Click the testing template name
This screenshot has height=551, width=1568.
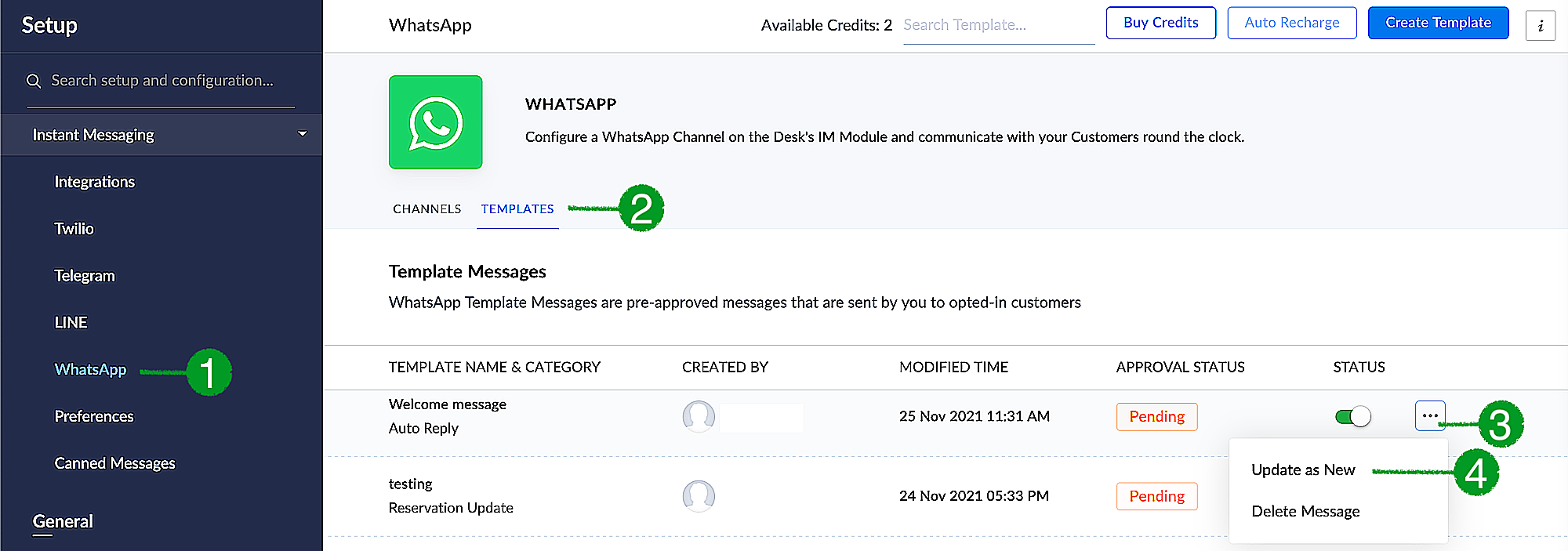[x=411, y=484]
